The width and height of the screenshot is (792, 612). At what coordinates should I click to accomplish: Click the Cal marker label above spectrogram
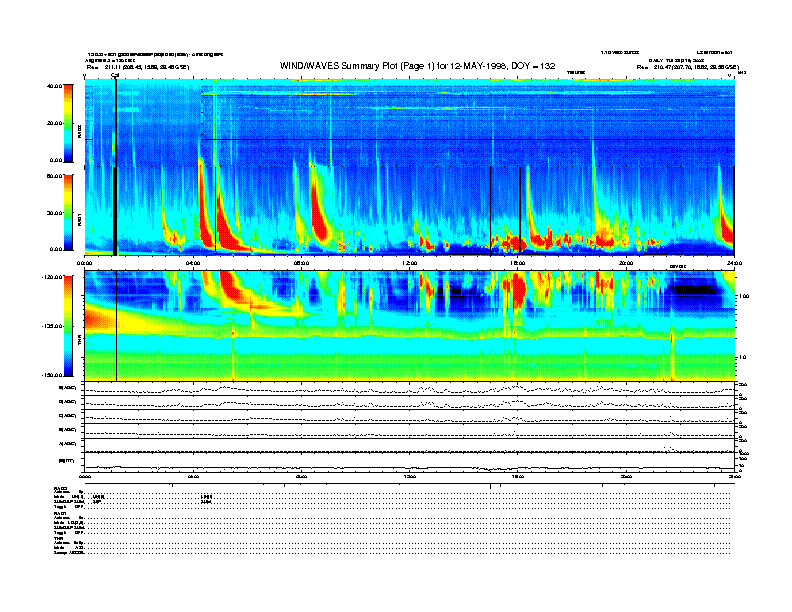point(115,75)
